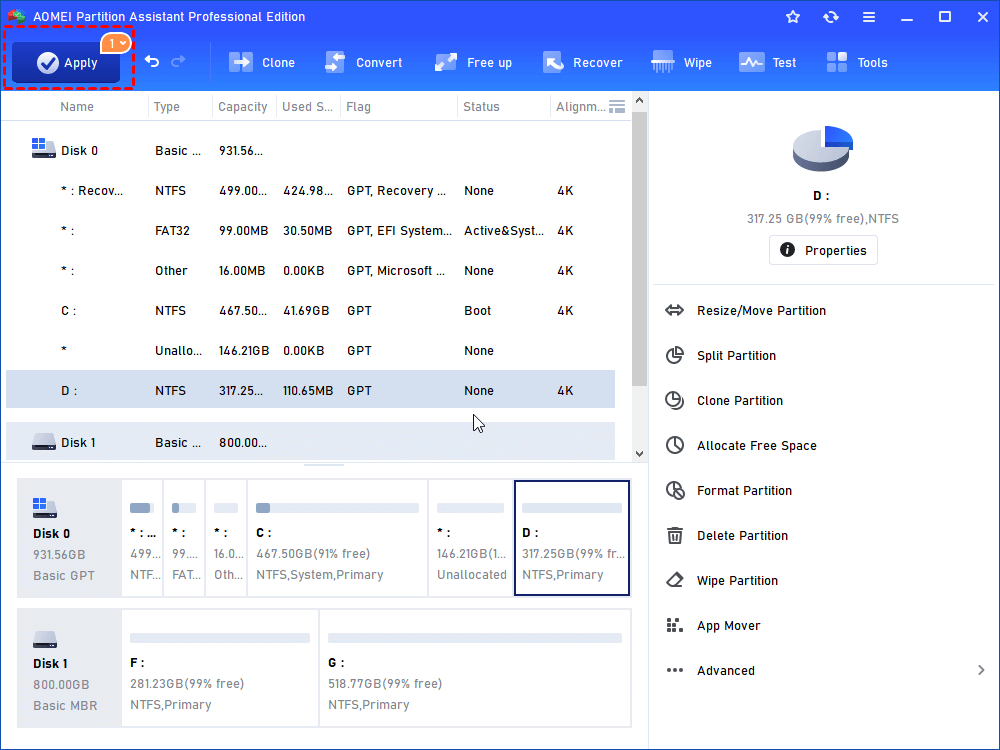Click the scrollbar down arrow

point(639,452)
